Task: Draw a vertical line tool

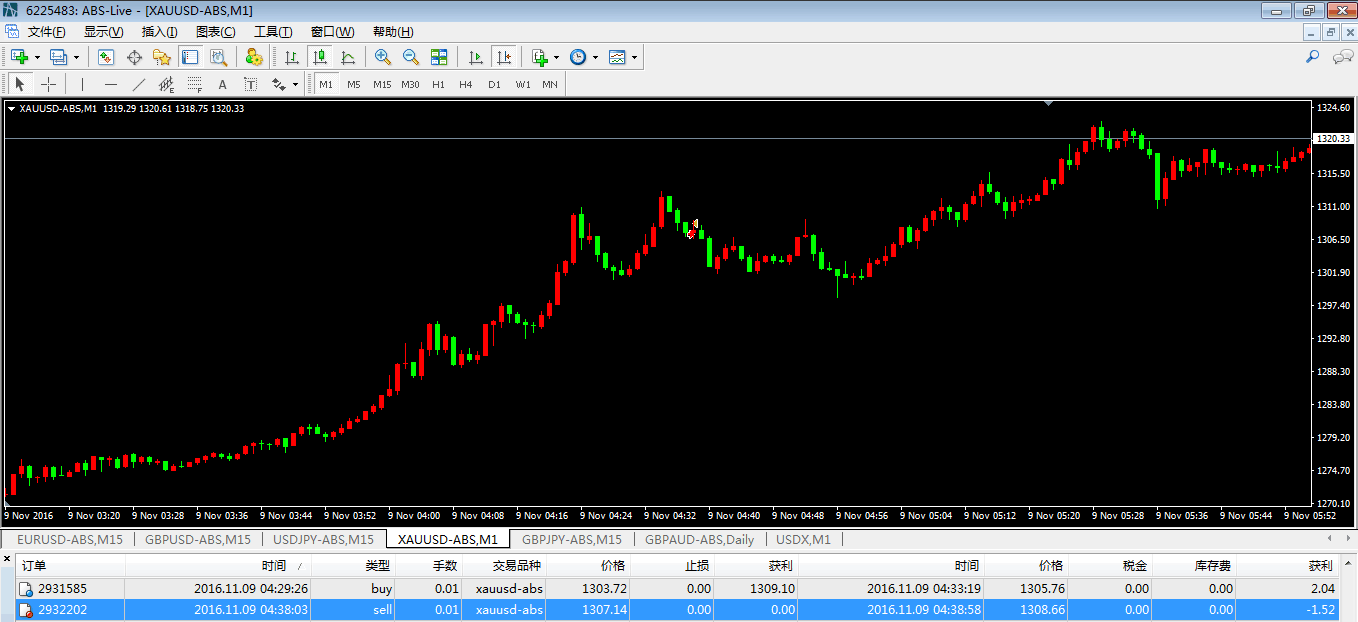Action: click(82, 84)
